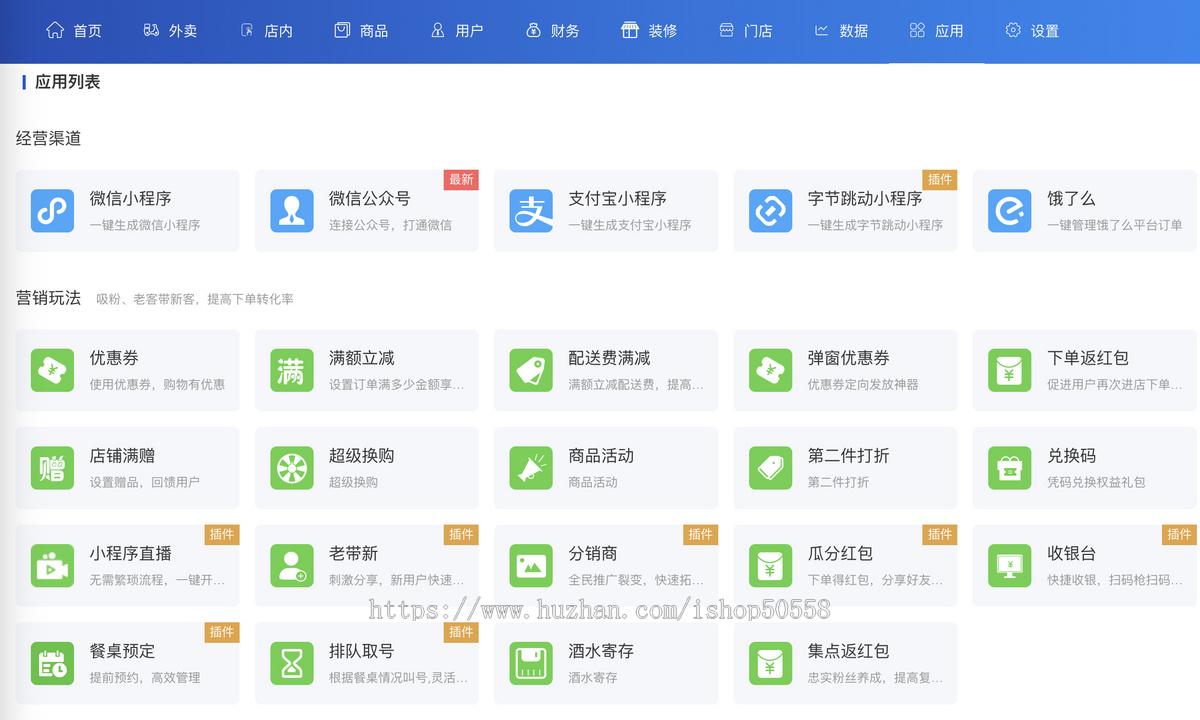The image size is (1200, 720).
Task: Click the text 一键生成字节跳动小程序
Action: 875,225
